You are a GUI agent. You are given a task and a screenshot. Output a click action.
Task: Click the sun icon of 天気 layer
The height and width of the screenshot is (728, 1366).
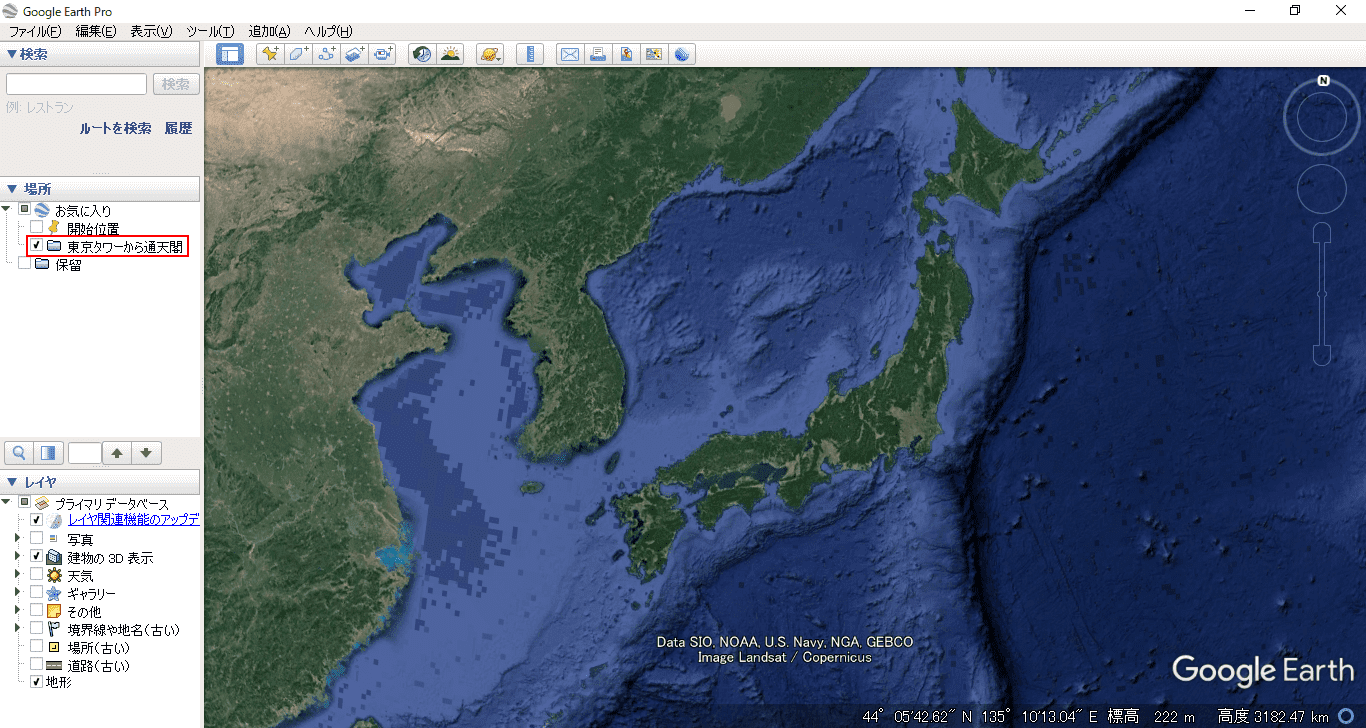click(54, 575)
